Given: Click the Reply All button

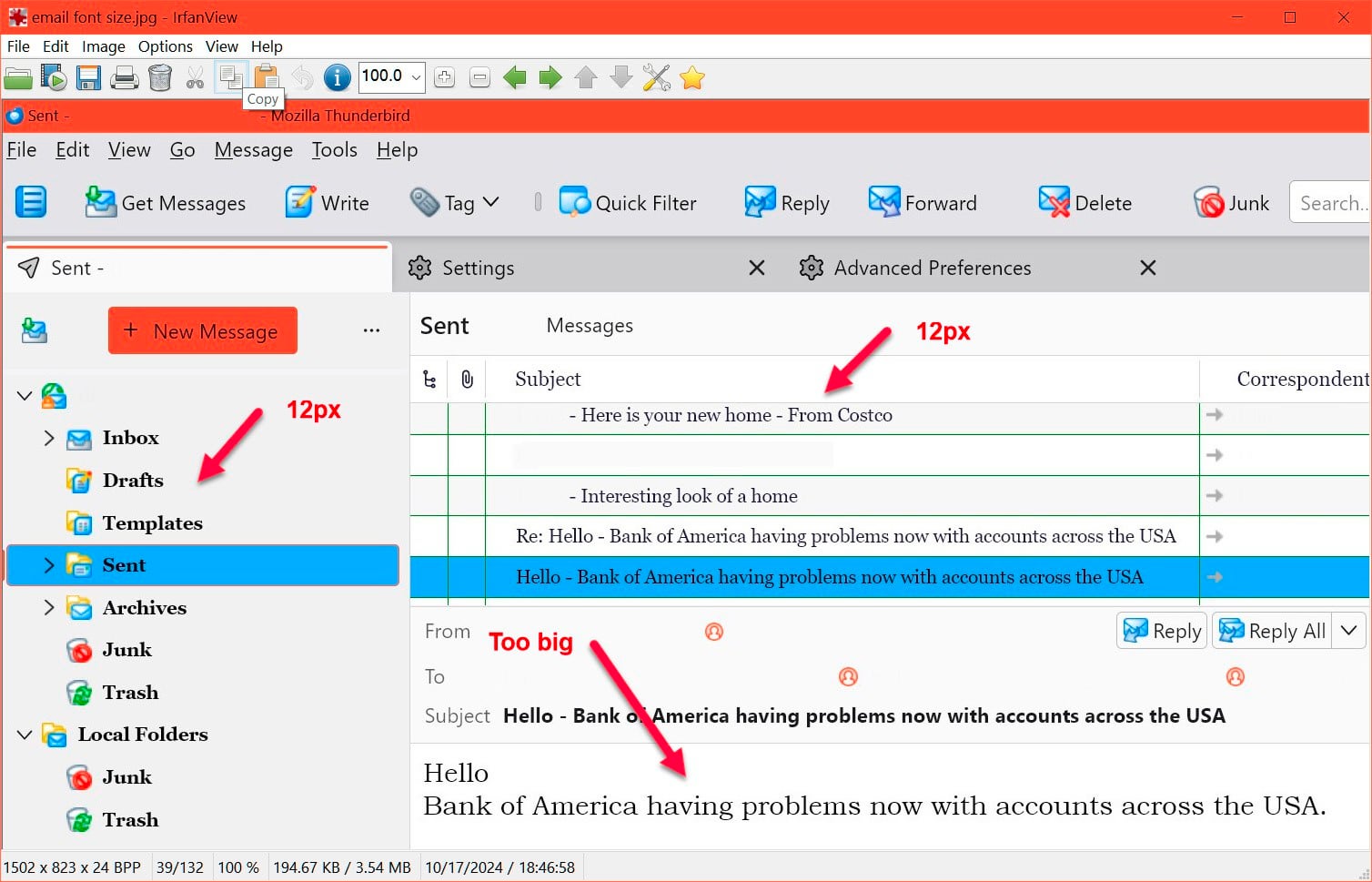Looking at the screenshot, I should point(1272,631).
